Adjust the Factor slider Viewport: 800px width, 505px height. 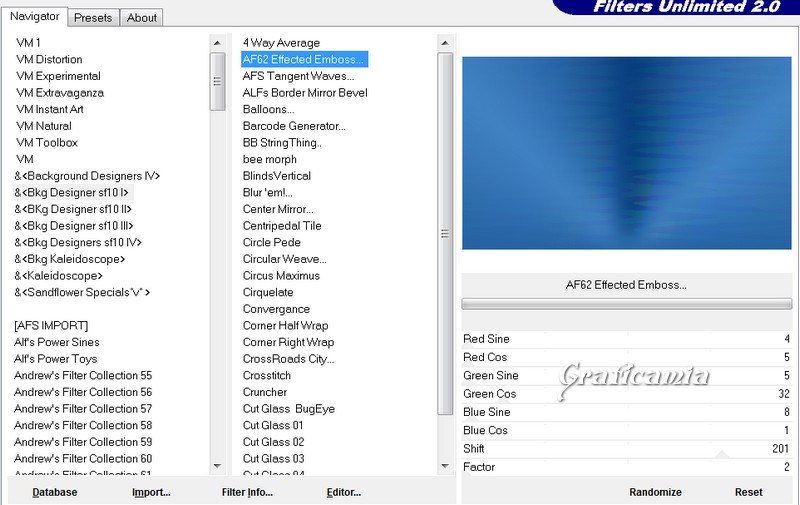pyautogui.click(x=627, y=467)
